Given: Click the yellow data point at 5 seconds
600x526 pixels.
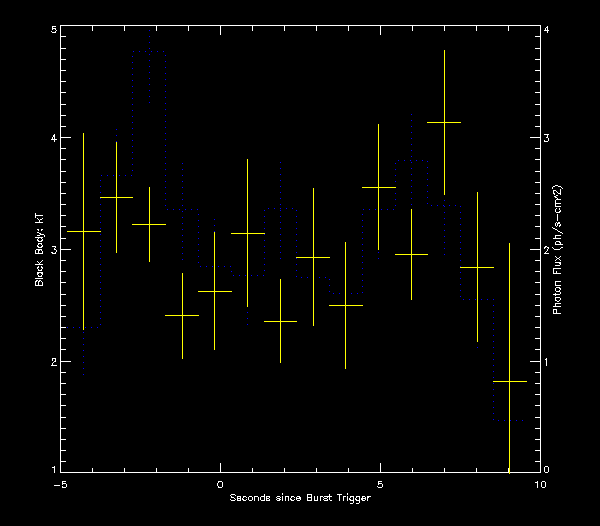Looking at the screenshot, I should (378, 187).
